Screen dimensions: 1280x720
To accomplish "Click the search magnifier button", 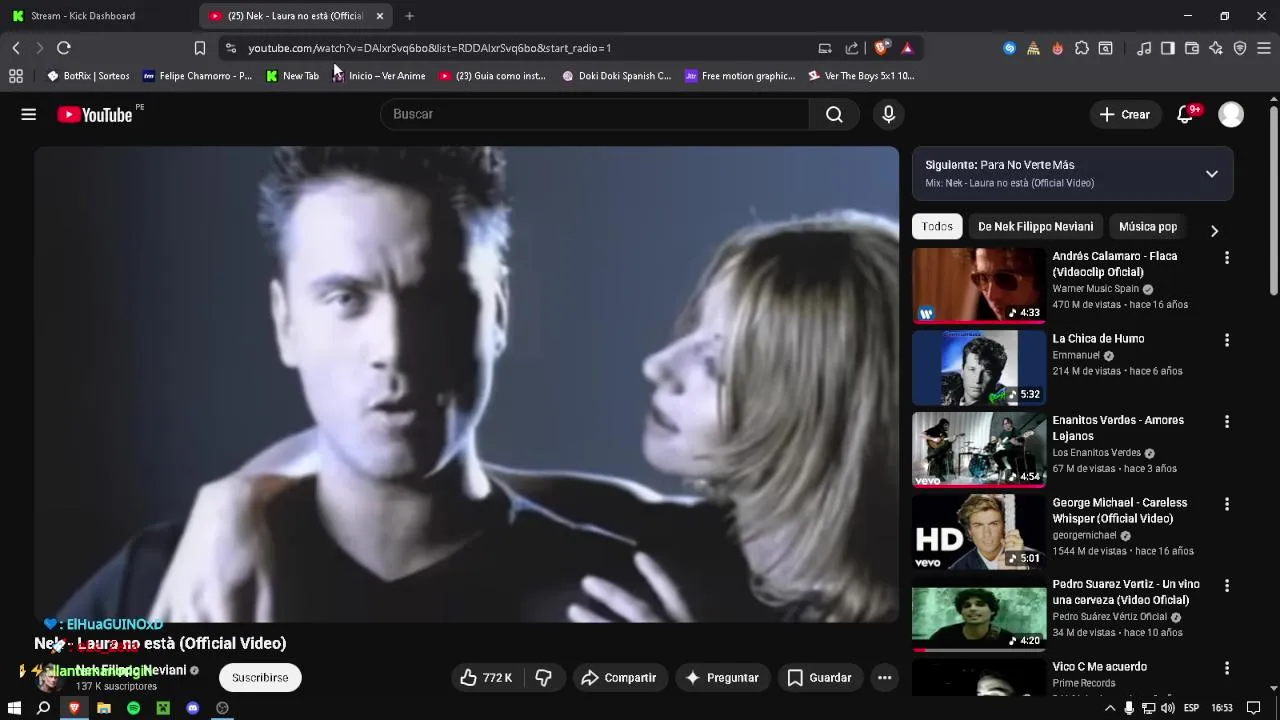I will click(834, 114).
